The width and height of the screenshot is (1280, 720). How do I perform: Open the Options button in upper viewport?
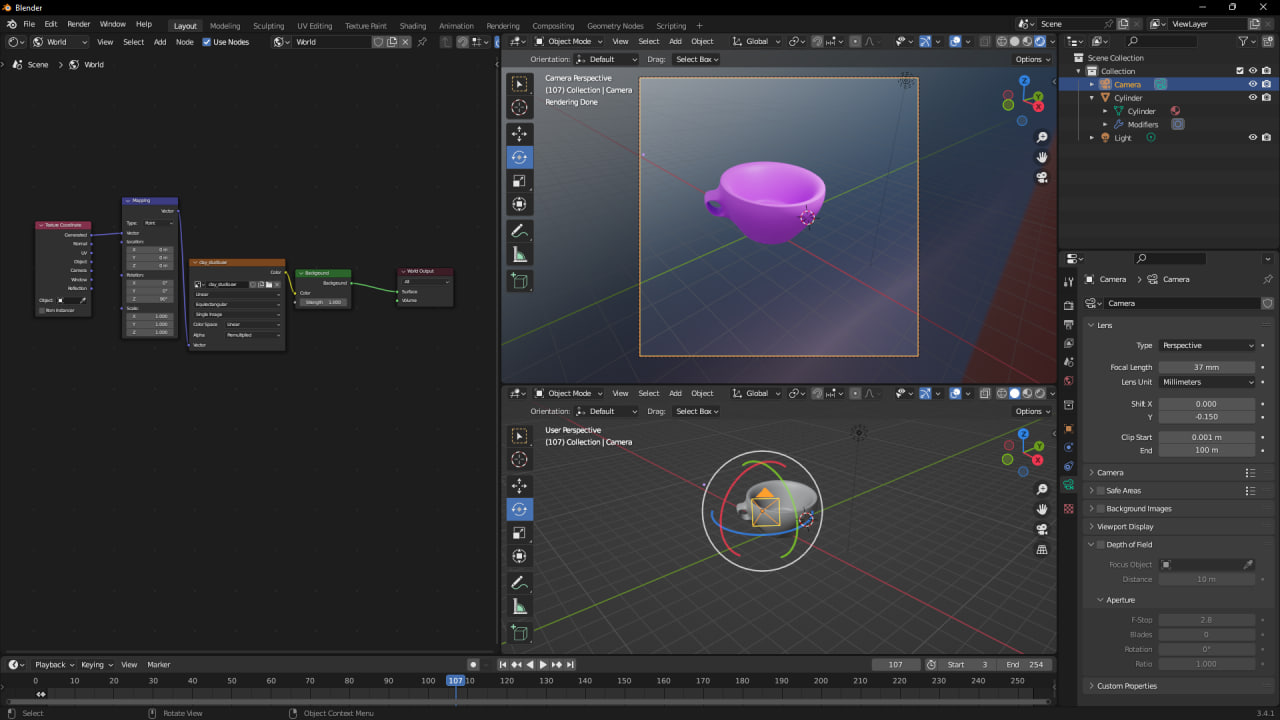point(1033,59)
